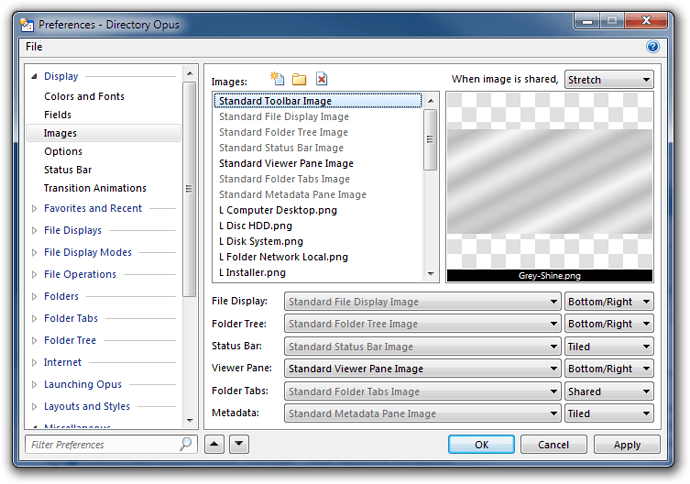Click the category tree scrollbar down arrow
The height and width of the screenshot is (484, 690).
coord(190,421)
